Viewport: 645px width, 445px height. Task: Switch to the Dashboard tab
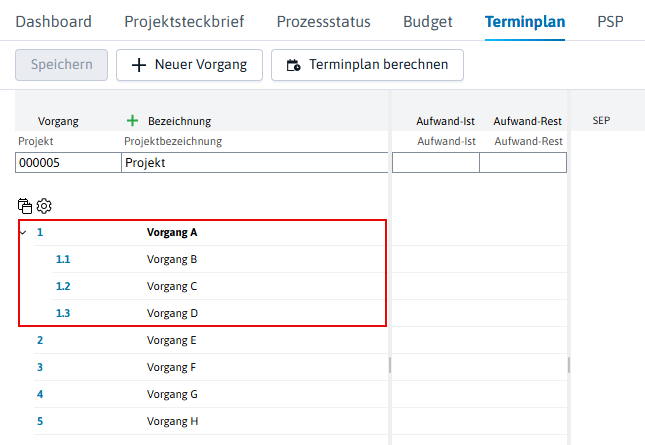53,21
